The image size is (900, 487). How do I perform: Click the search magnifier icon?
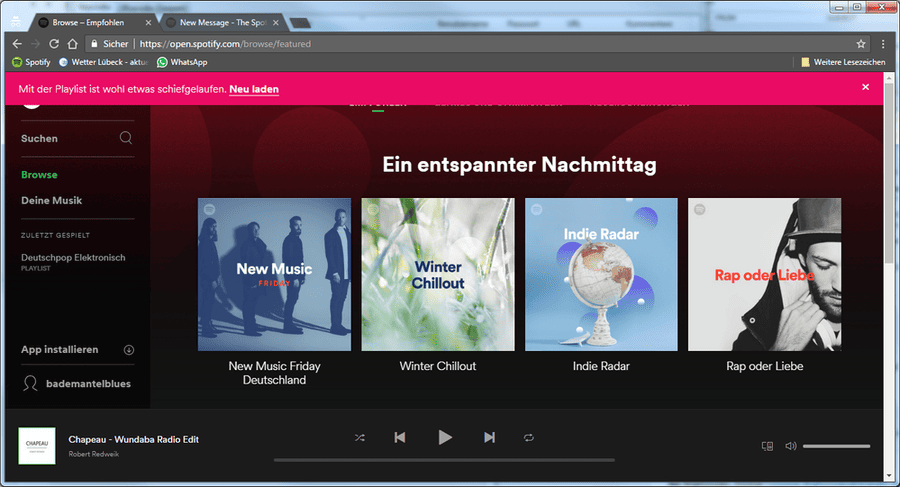126,138
